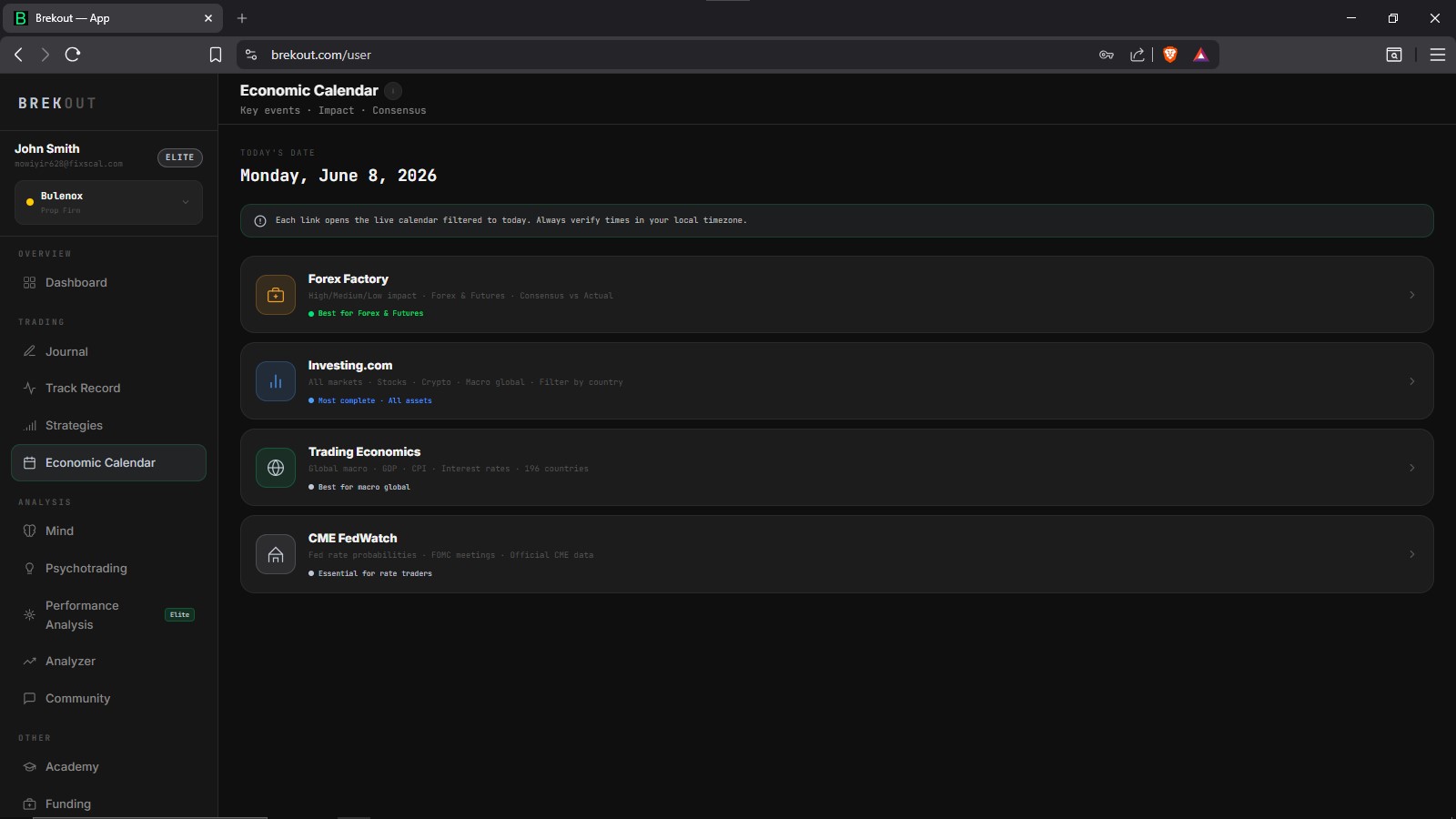Open Investing.com row chevron

pyautogui.click(x=1412, y=381)
